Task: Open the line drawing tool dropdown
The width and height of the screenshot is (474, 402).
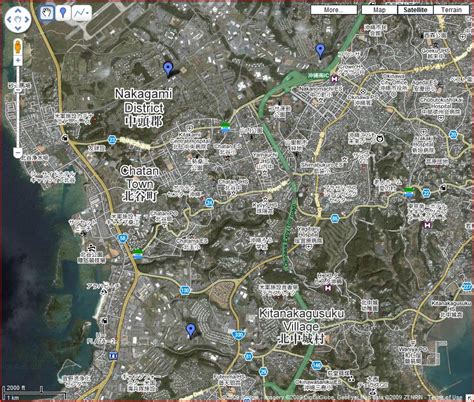Action: pyautogui.click(x=82, y=13)
